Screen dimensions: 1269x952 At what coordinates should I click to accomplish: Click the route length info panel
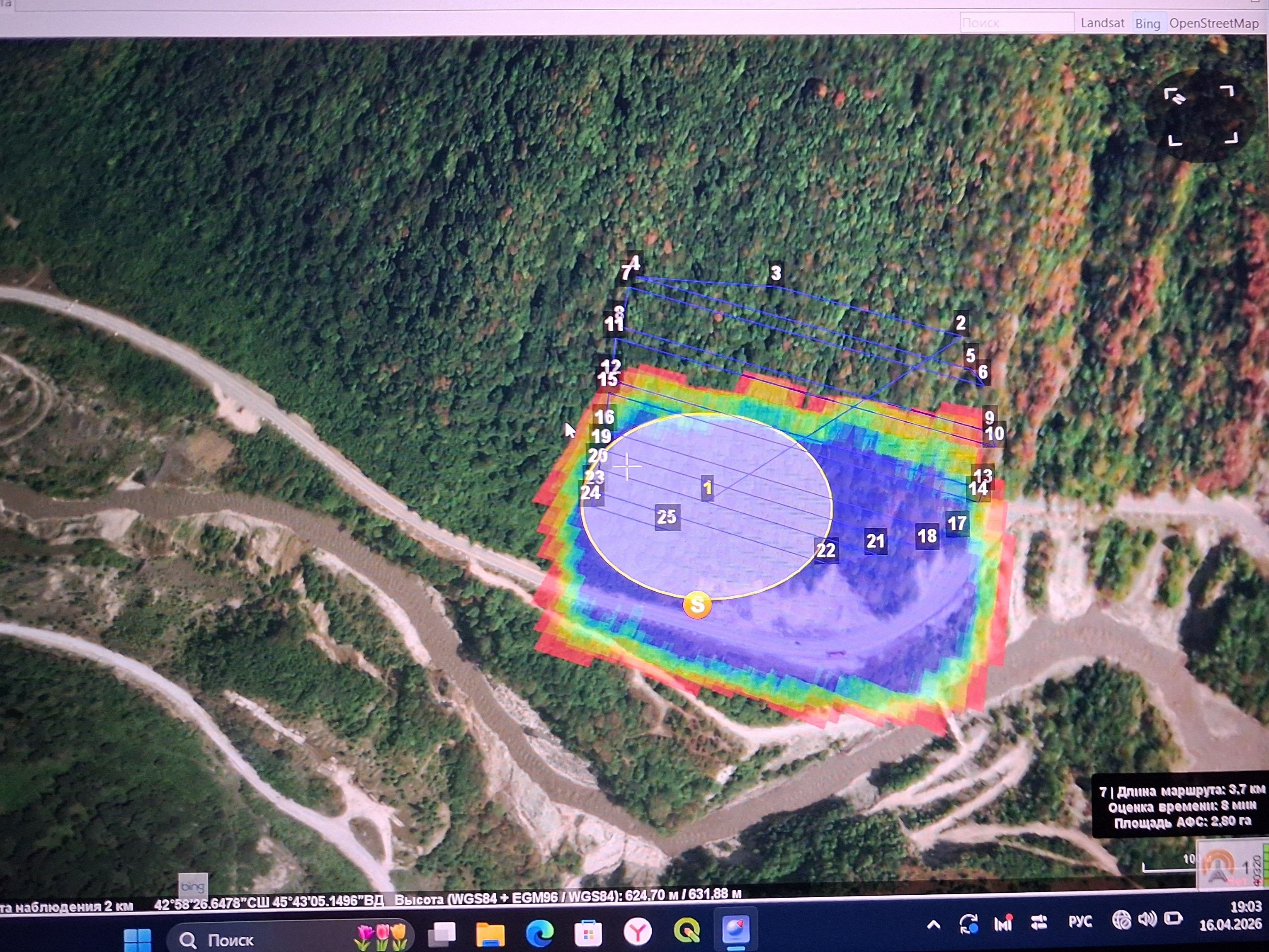[1179, 806]
